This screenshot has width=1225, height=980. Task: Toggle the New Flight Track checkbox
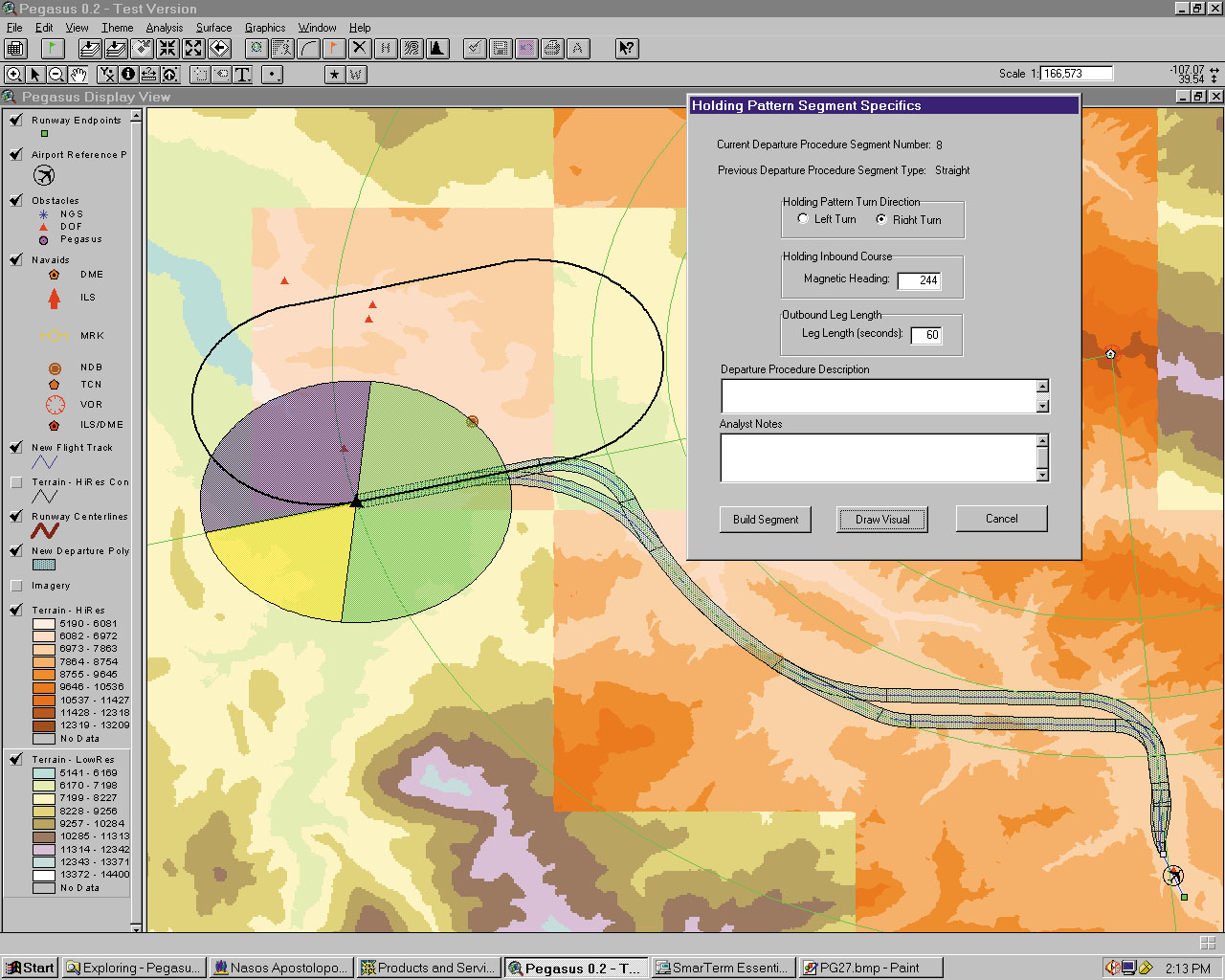point(16,447)
